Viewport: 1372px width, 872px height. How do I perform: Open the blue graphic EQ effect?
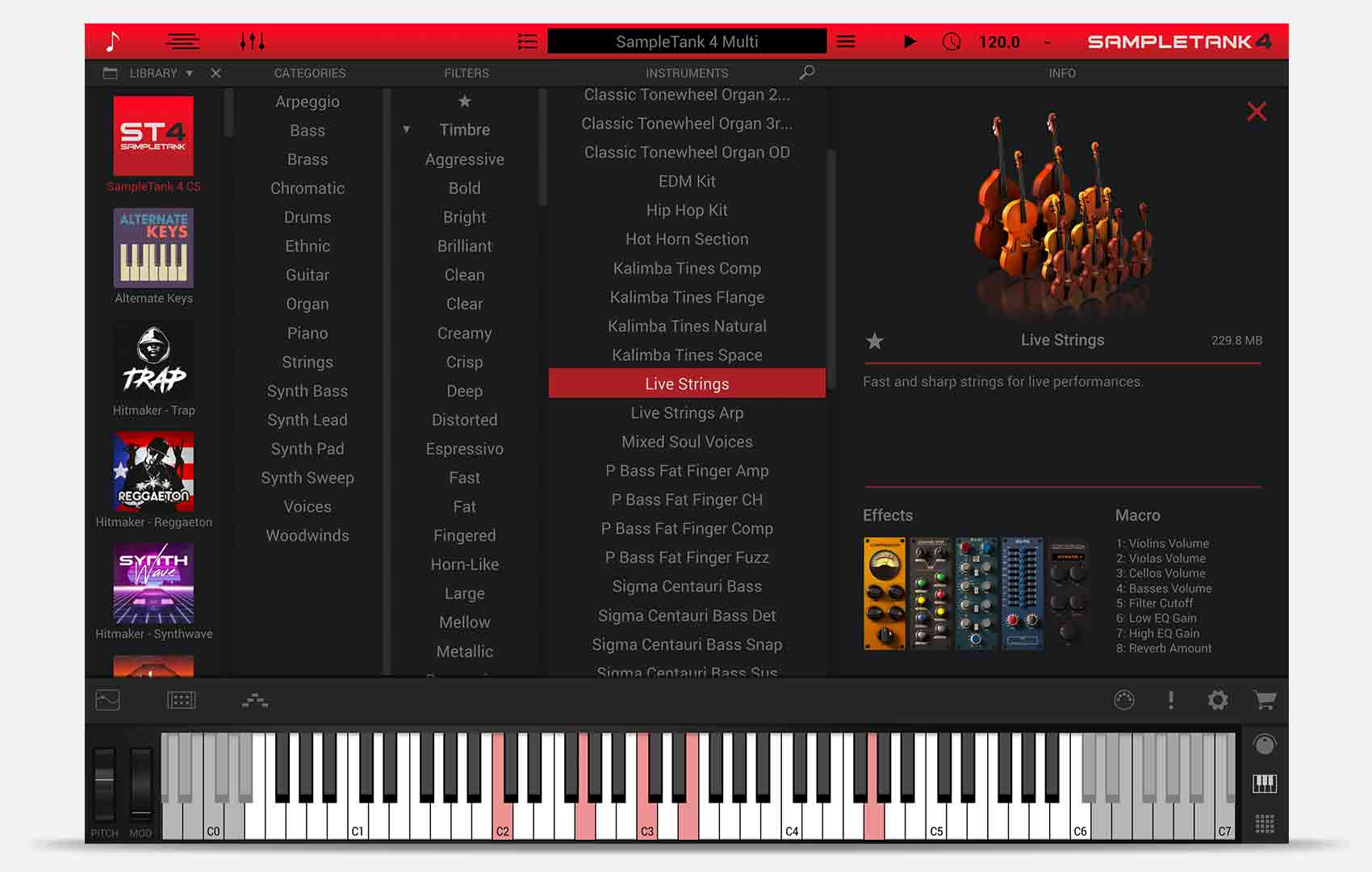[1023, 593]
